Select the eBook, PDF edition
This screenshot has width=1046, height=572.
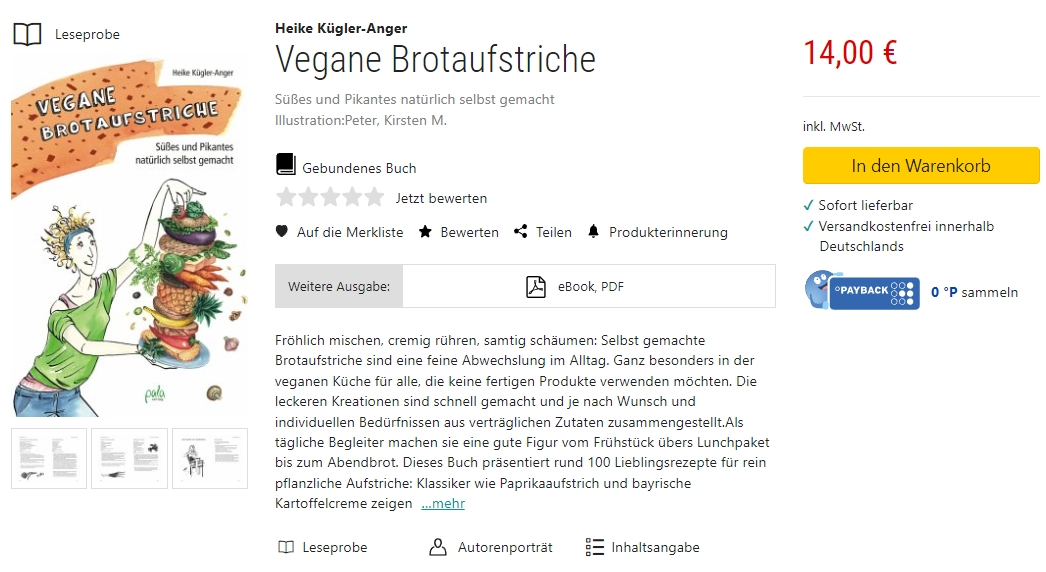(589, 287)
